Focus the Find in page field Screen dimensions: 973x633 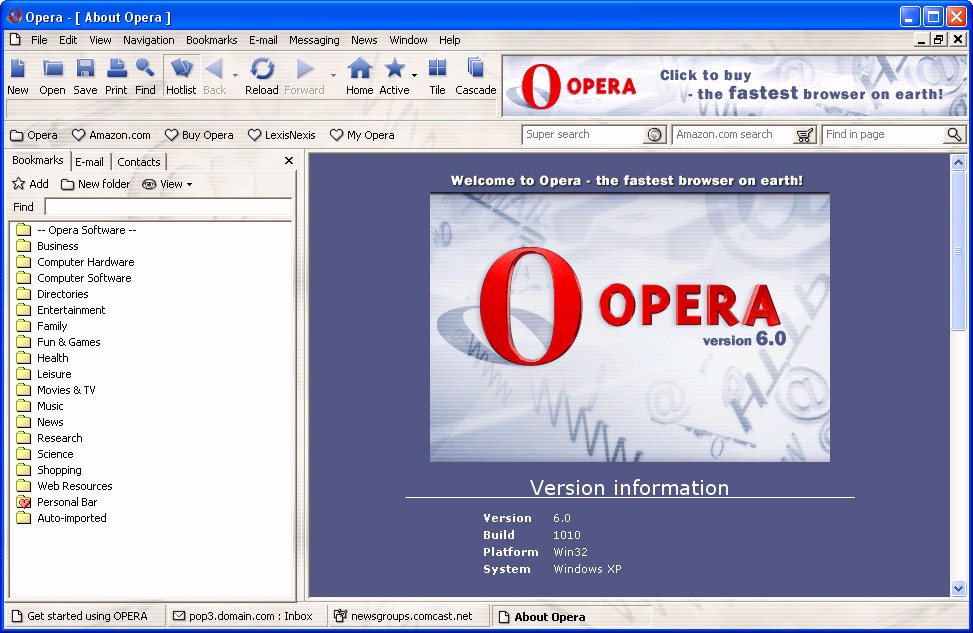pyautogui.click(x=884, y=135)
